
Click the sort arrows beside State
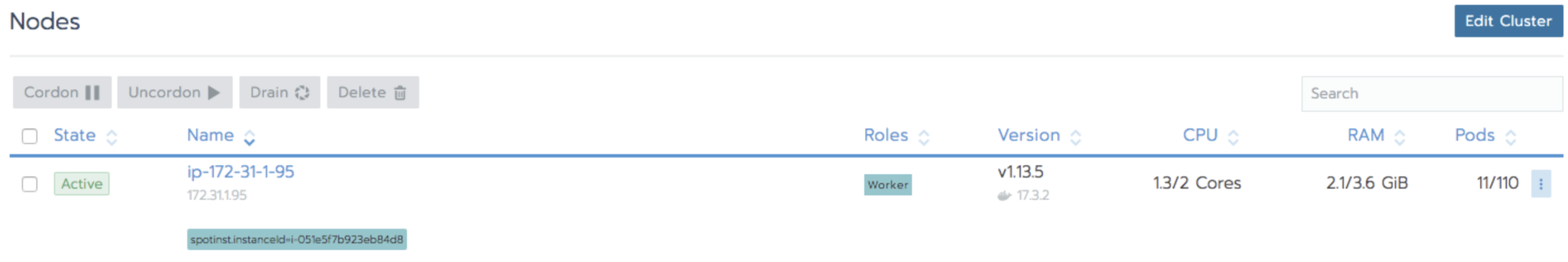pos(112,137)
